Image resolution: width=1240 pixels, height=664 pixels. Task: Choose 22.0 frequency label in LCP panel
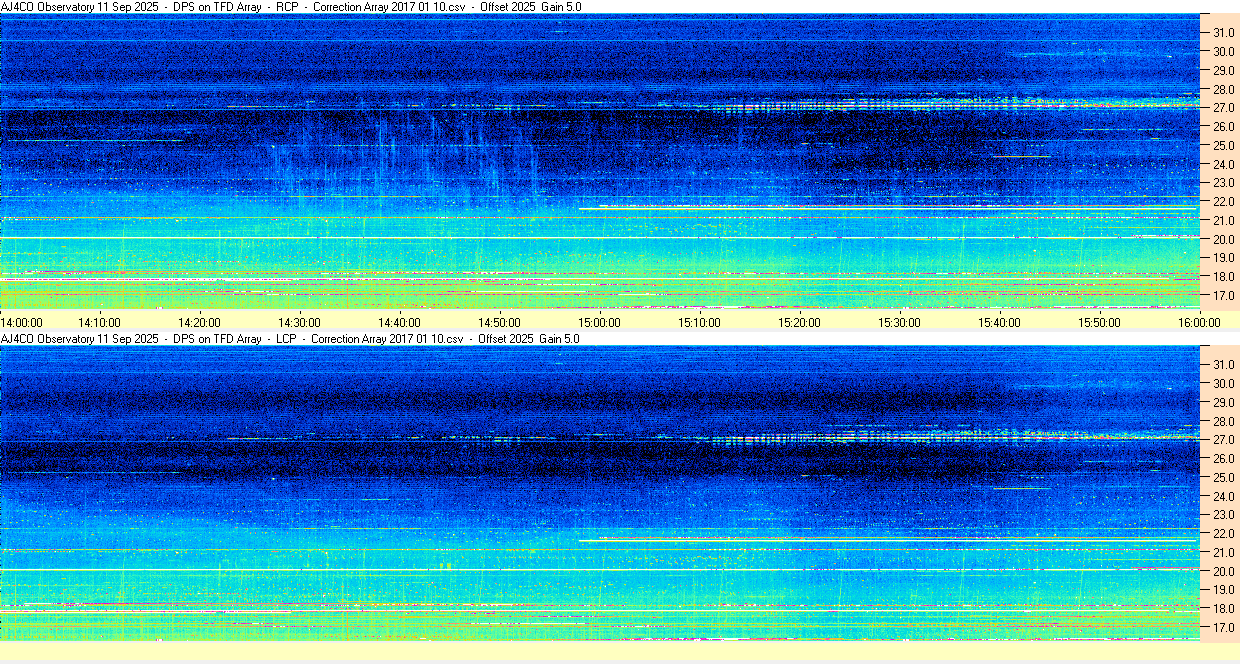pos(1224,534)
